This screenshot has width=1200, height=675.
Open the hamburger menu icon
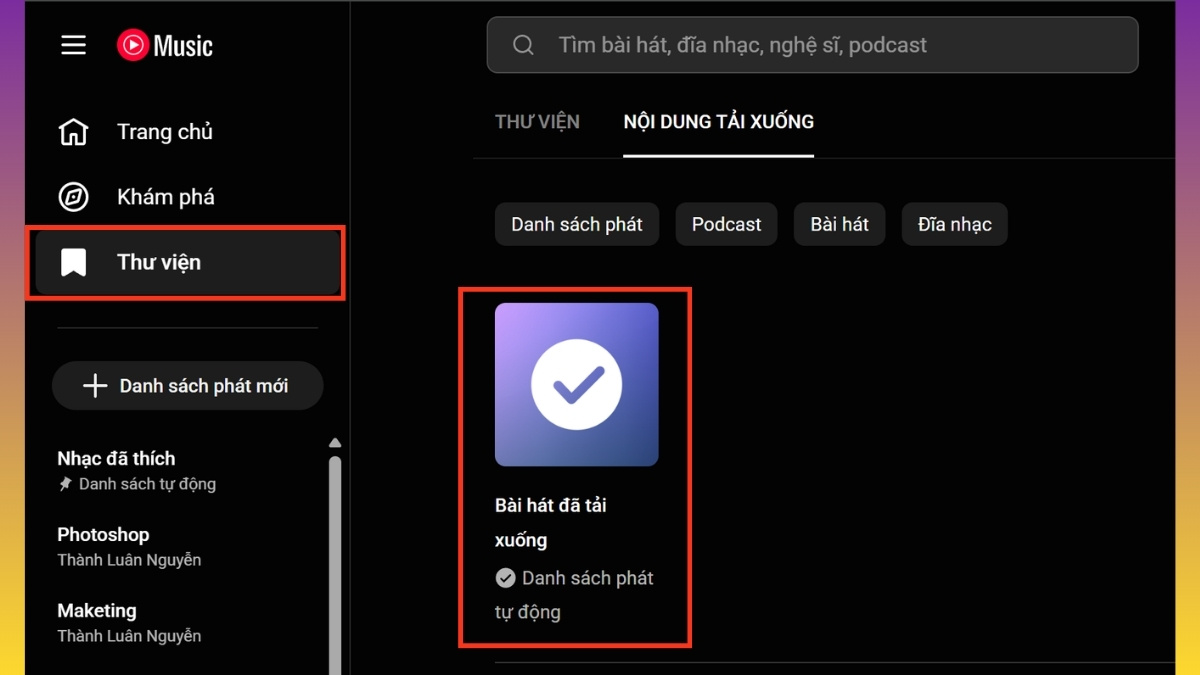click(74, 46)
